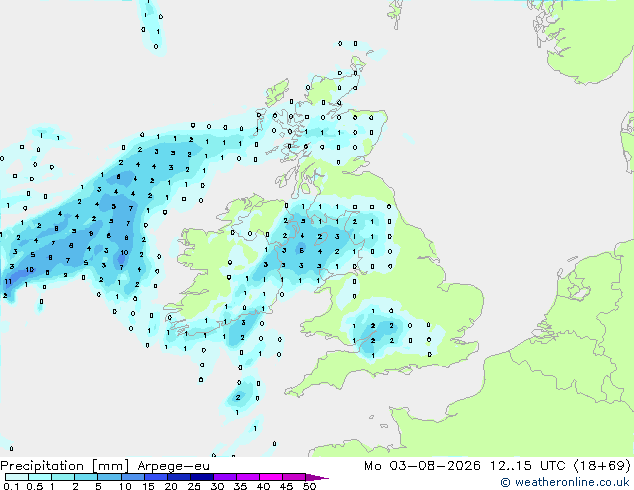Image resolution: width=634 pixels, height=490 pixels.
Task: Click the '20' legend scale label
Action: click(x=171, y=486)
